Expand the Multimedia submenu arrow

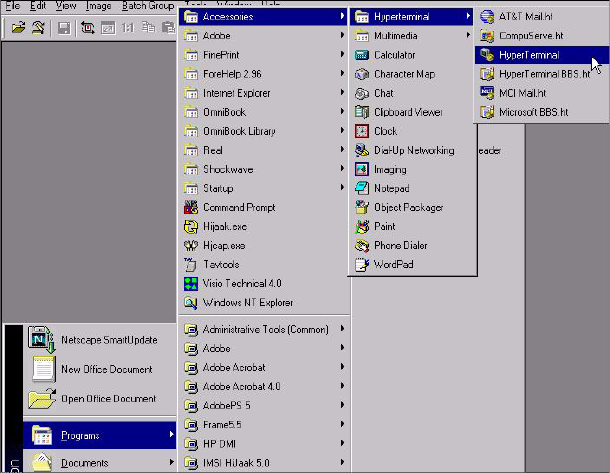[468, 35]
